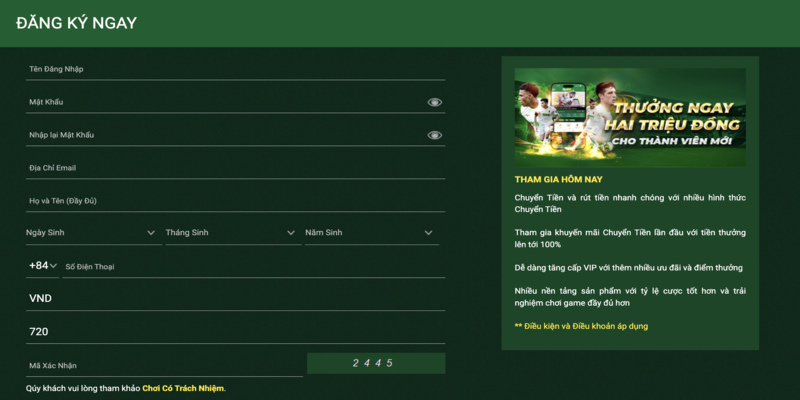Click the 2445 captcha code image
The image size is (800, 400).
[x=375, y=363]
